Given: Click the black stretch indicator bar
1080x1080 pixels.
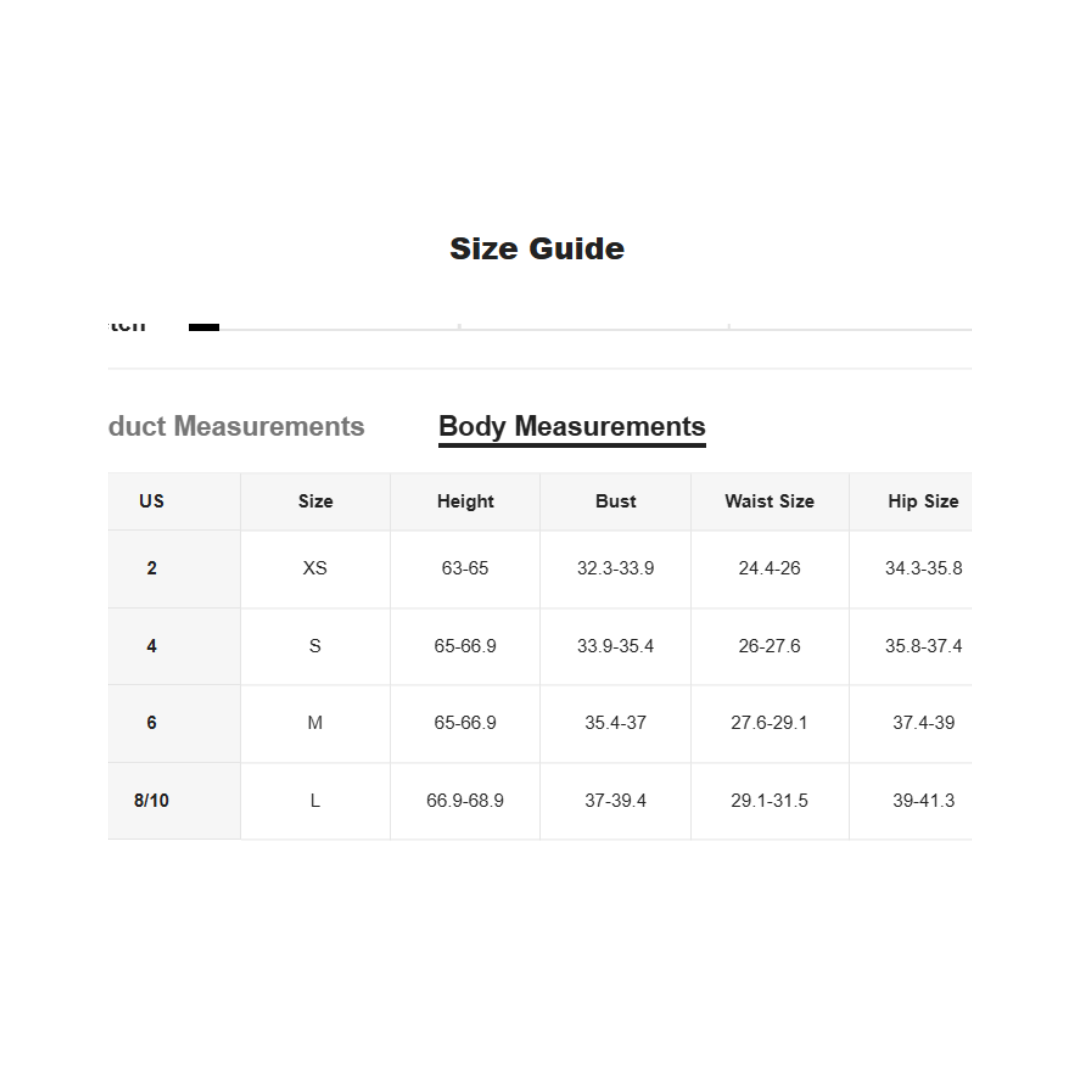Looking at the screenshot, I should tap(204, 326).
